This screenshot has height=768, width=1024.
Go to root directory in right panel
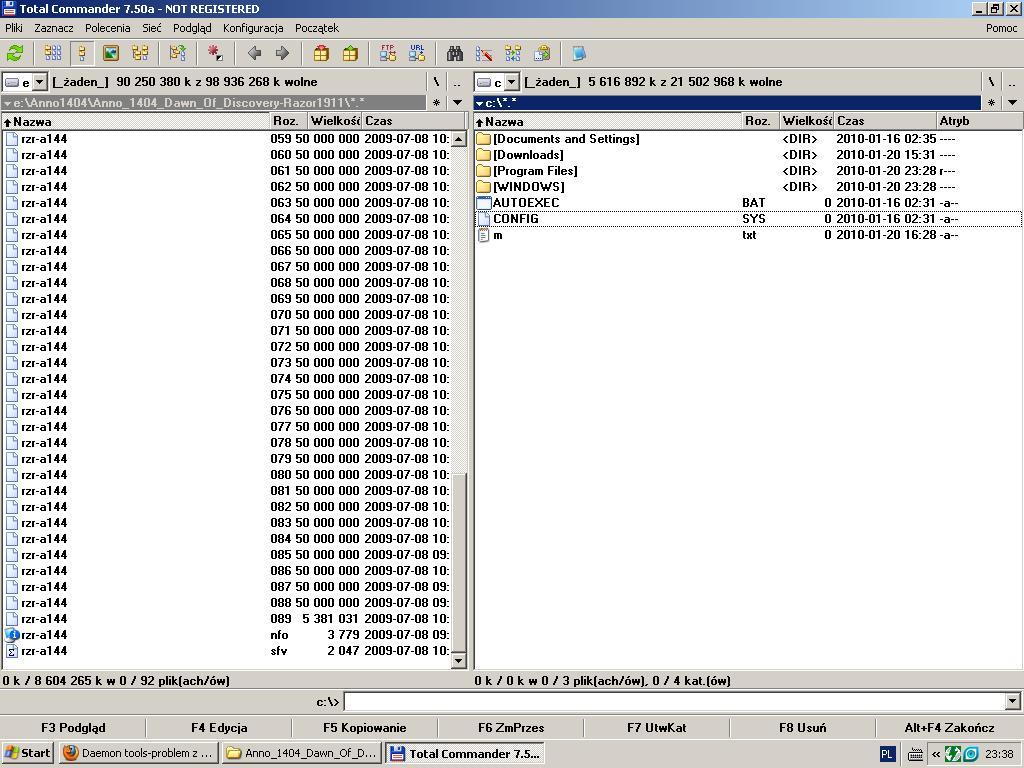pyautogui.click(x=991, y=82)
